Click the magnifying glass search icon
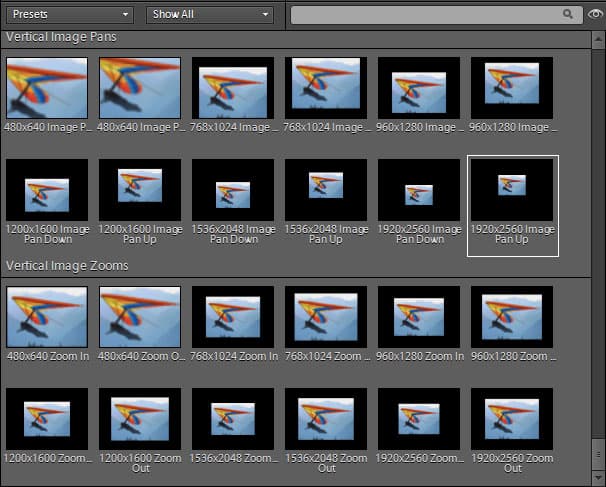Image resolution: width=606 pixels, height=487 pixels. click(x=567, y=14)
